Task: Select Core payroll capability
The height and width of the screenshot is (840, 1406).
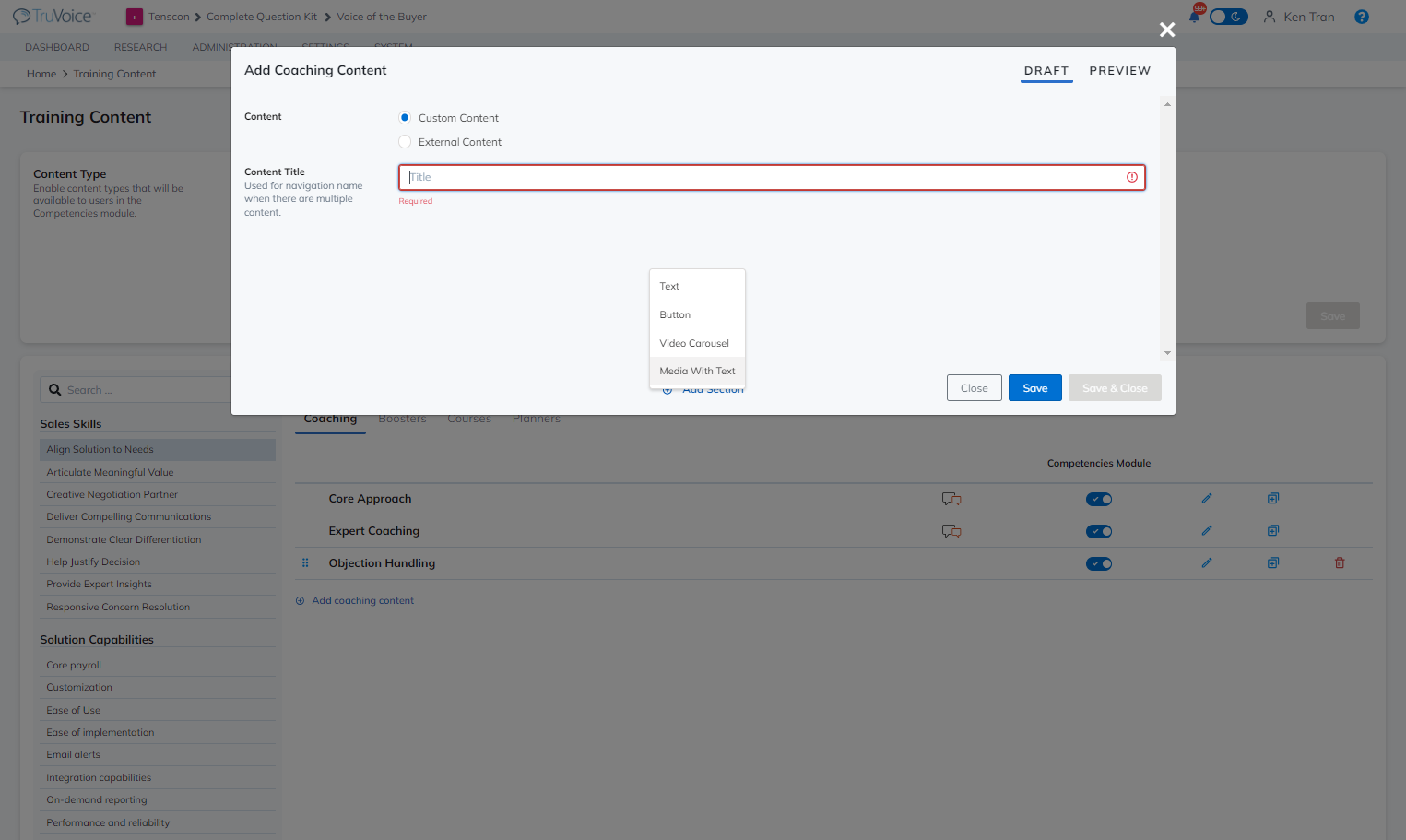Action: tap(158, 666)
